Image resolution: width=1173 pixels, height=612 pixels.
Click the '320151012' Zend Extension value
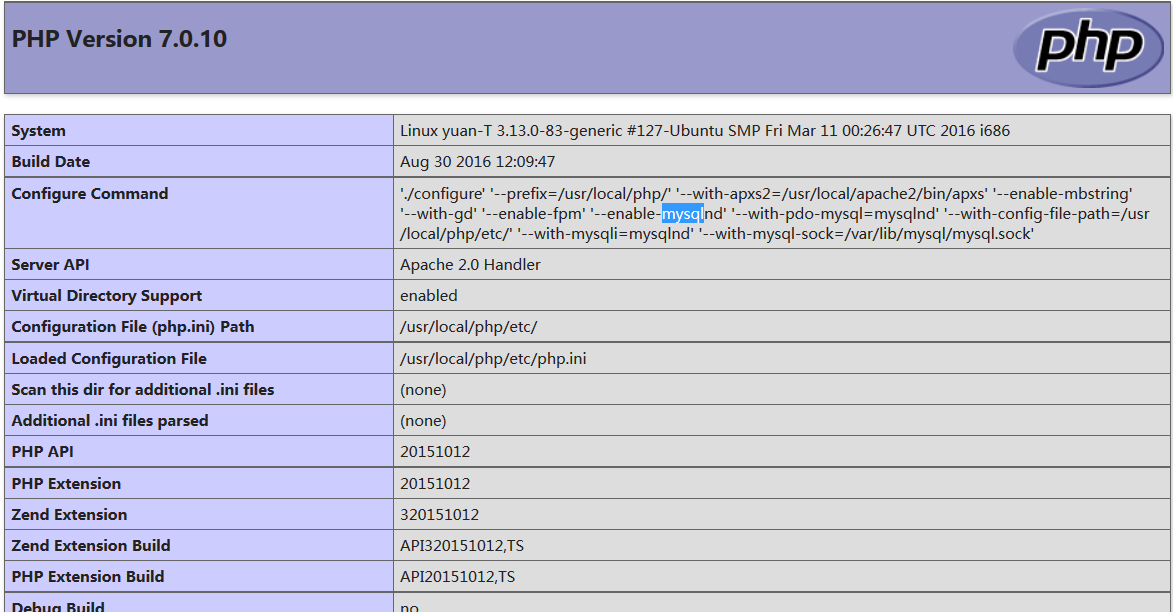point(439,515)
